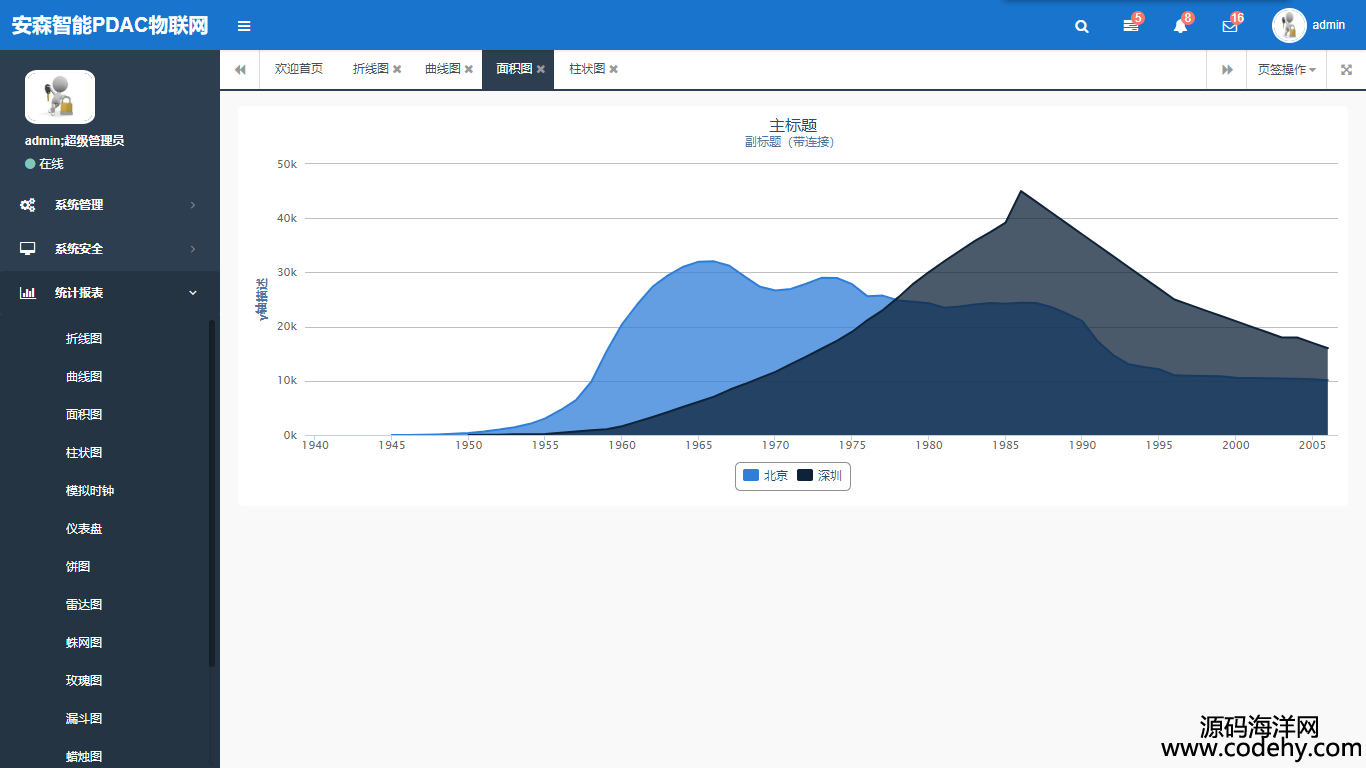The width and height of the screenshot is (1366, 768).
Task: Close the 折线图 tab
Action: (x=397, y=69)
